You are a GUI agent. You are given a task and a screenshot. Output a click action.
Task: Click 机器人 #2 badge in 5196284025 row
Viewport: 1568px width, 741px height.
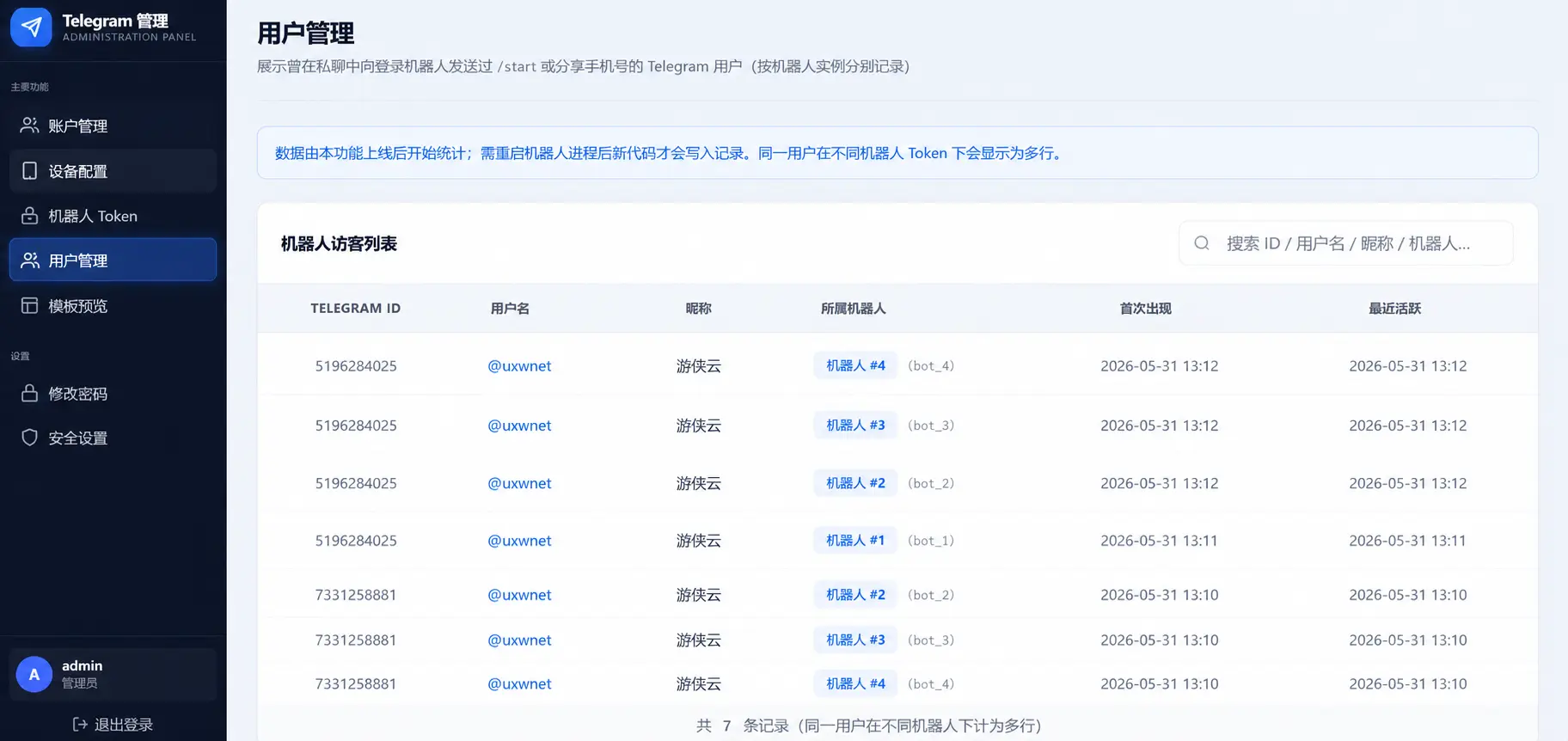[x=855, y=483]
